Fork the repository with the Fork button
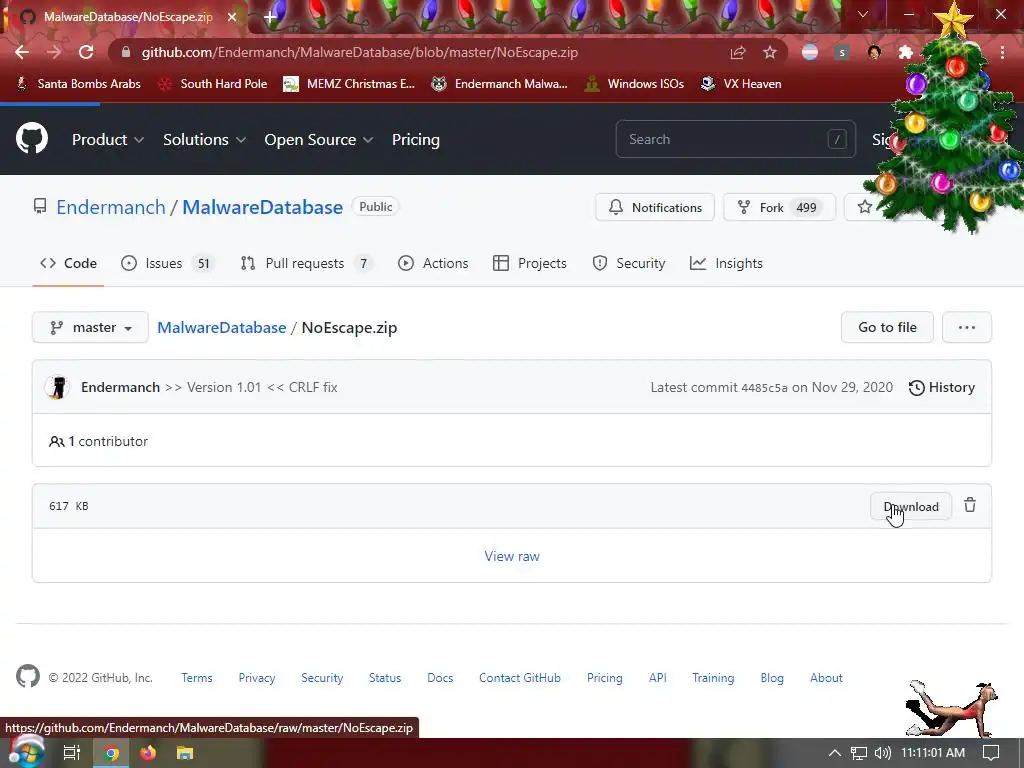This screenshot has width=1024, height=768. pos(779,207)
